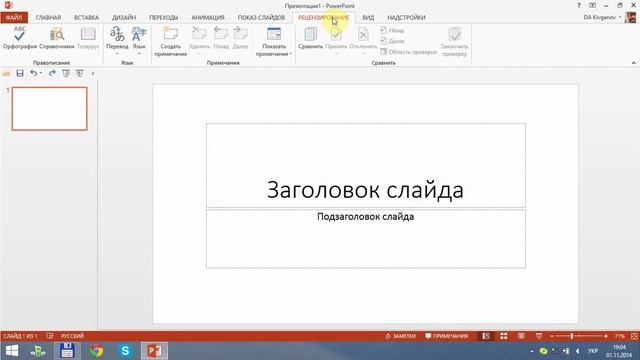The image size is (640, 360).
Task: Click the Сравнить compare presentations button
Action: click(310, 38)
